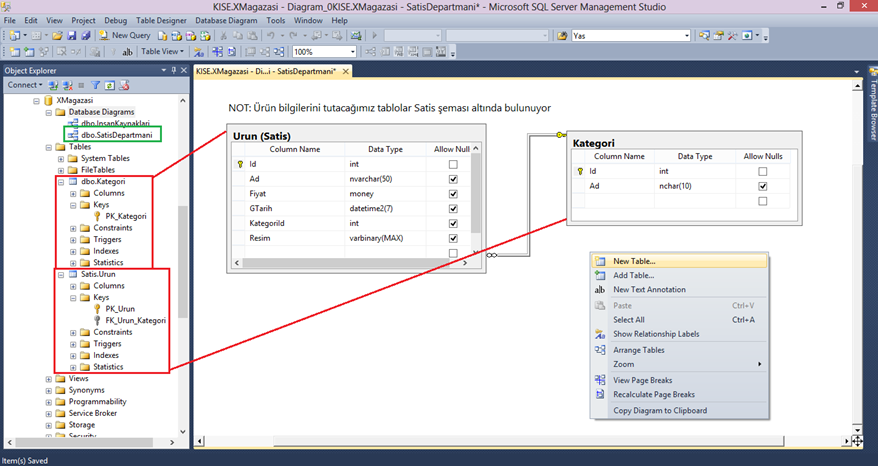Click the Analysis Services MDX Query icon
The image size is (878, 466).
pyautogui.click(x=176, y=35)
